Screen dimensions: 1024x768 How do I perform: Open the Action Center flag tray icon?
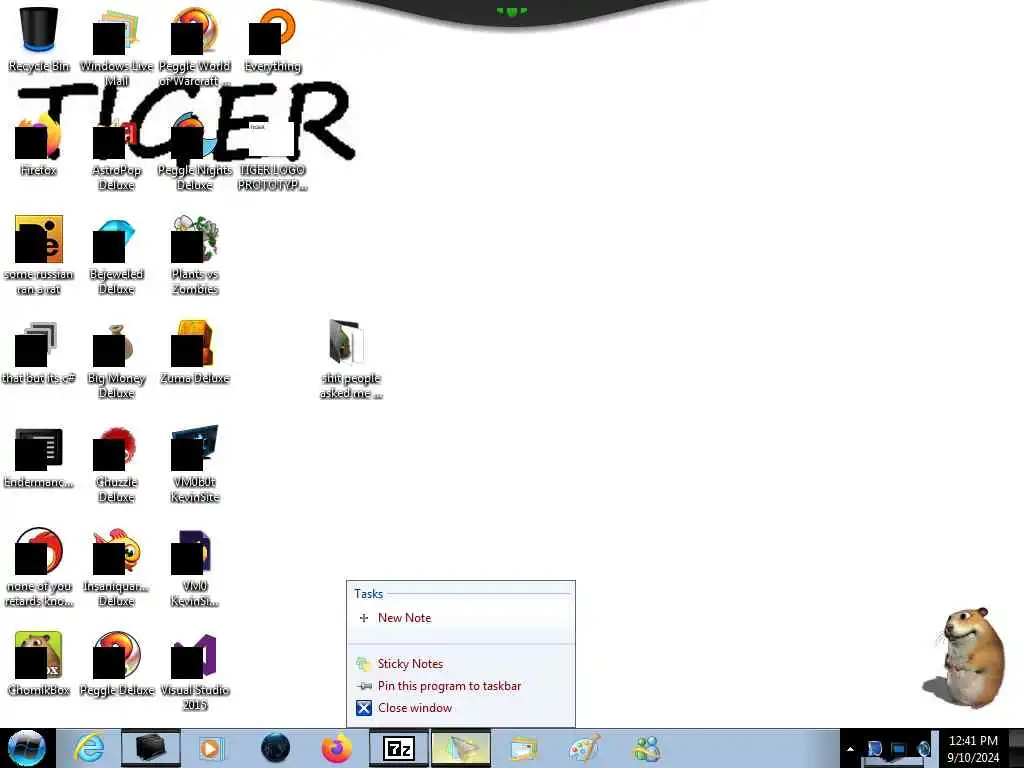click(x=874, y=749)
